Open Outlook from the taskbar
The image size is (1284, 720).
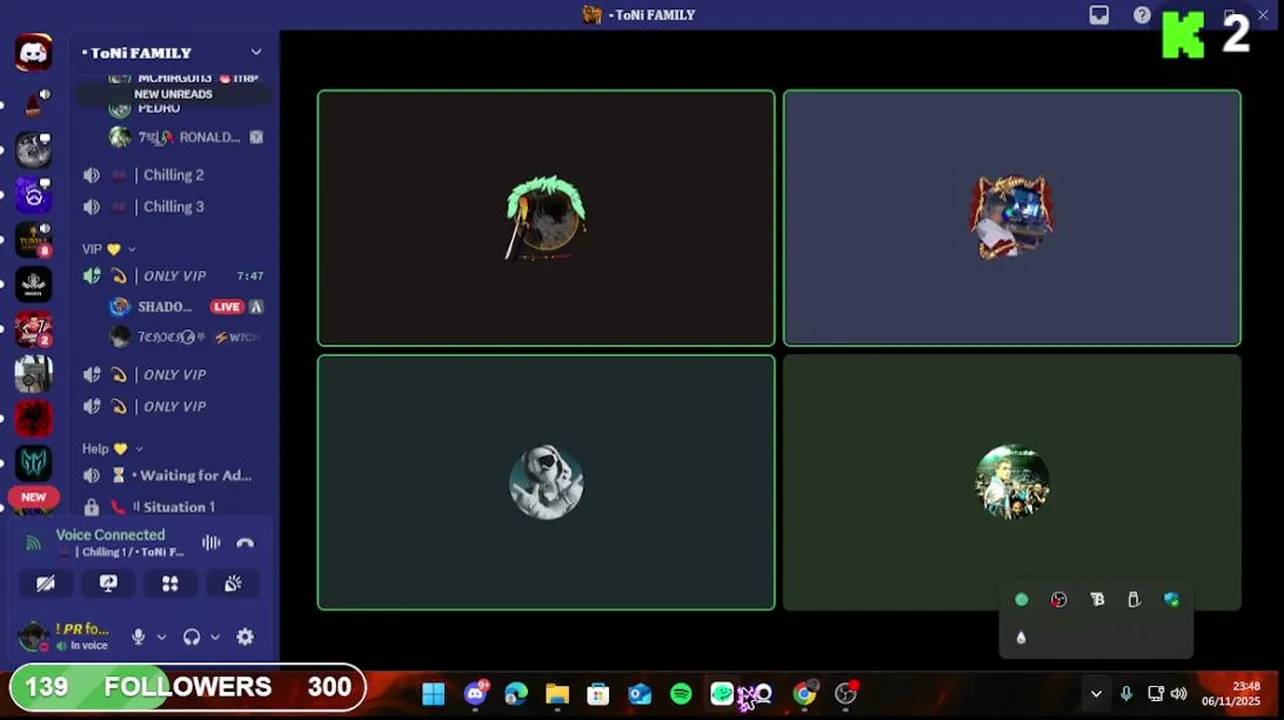coord(640,694)
